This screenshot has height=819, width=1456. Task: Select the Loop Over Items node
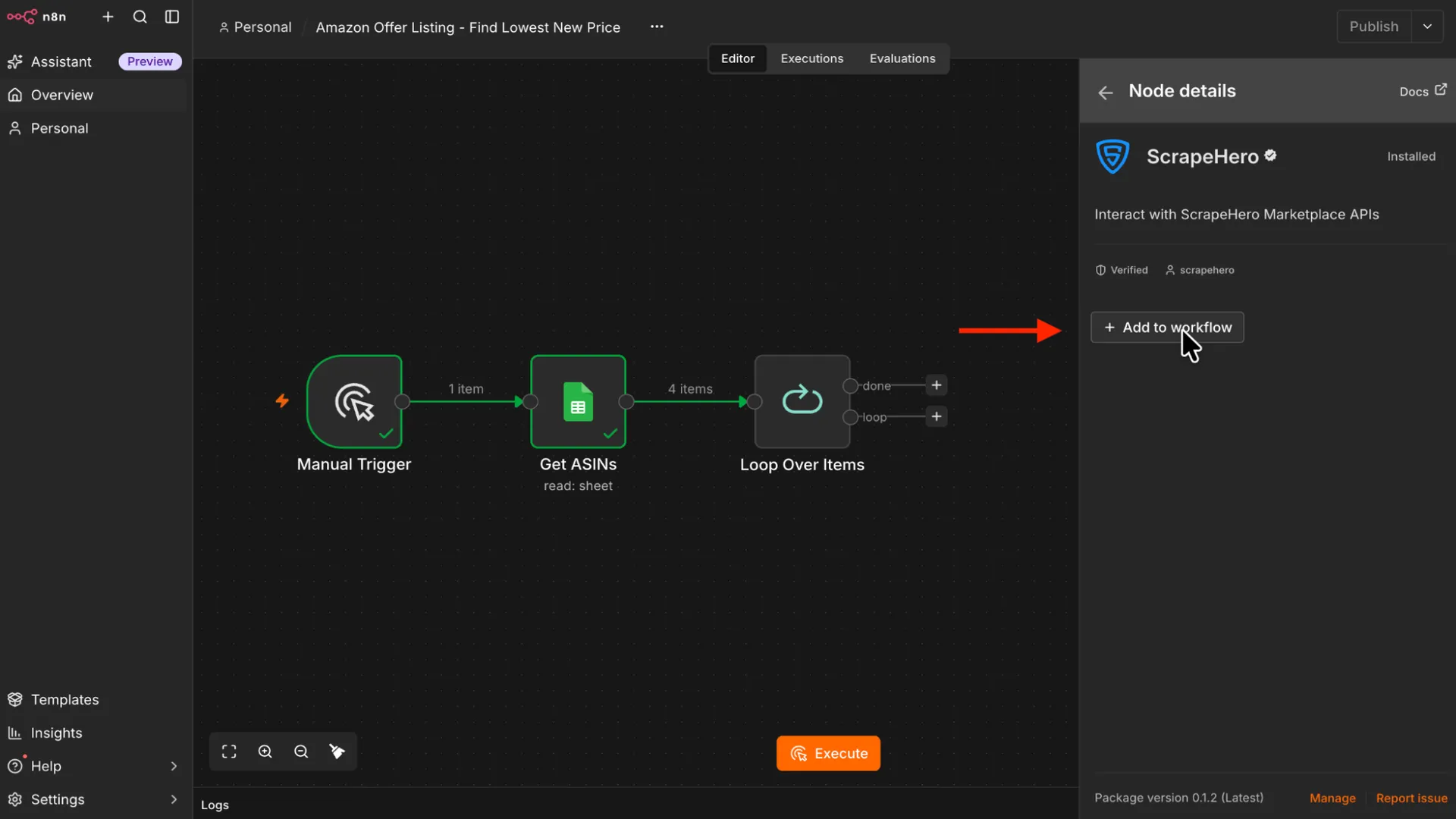[802, 402]
